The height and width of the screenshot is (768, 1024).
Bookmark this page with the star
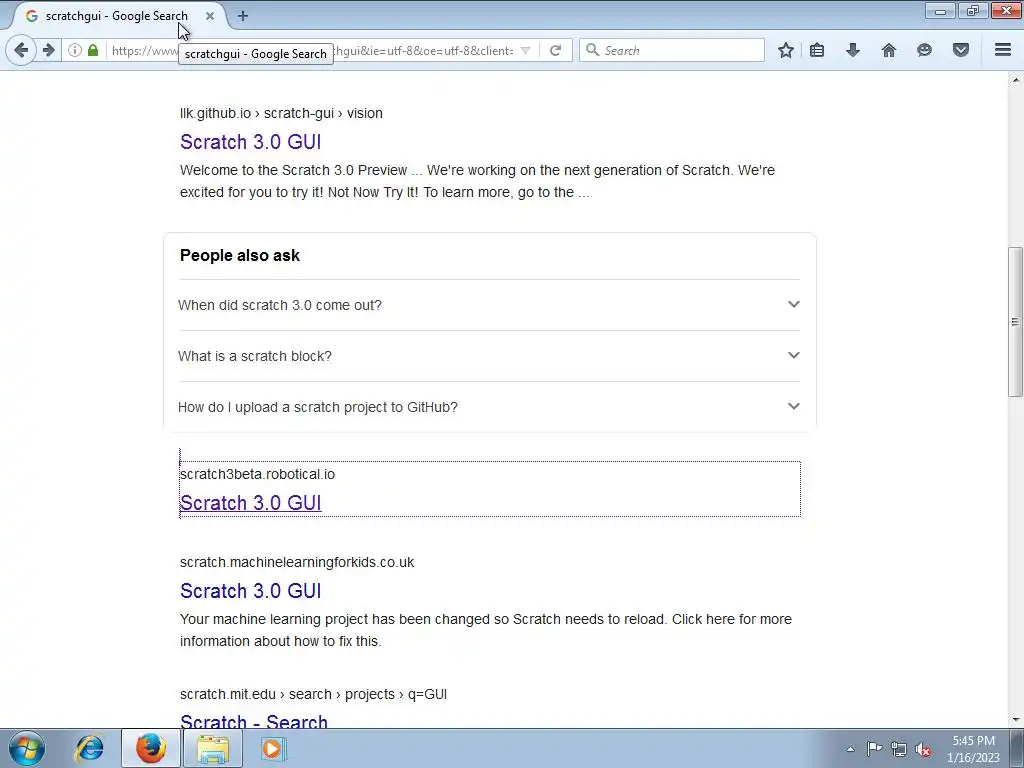point(786,50)
